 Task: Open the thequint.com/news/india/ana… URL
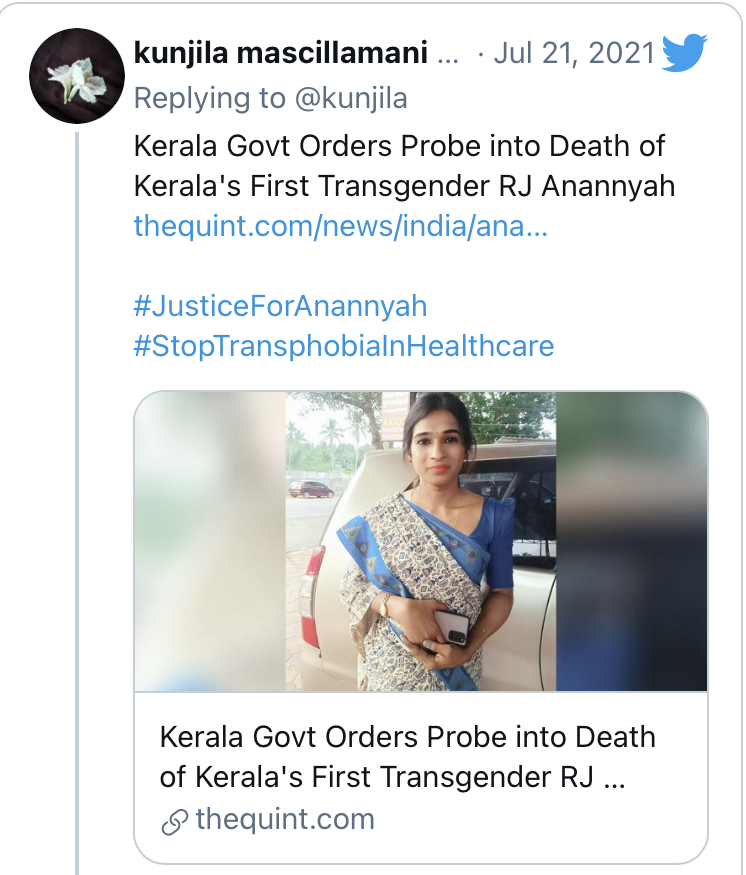(x=341, y=226)
